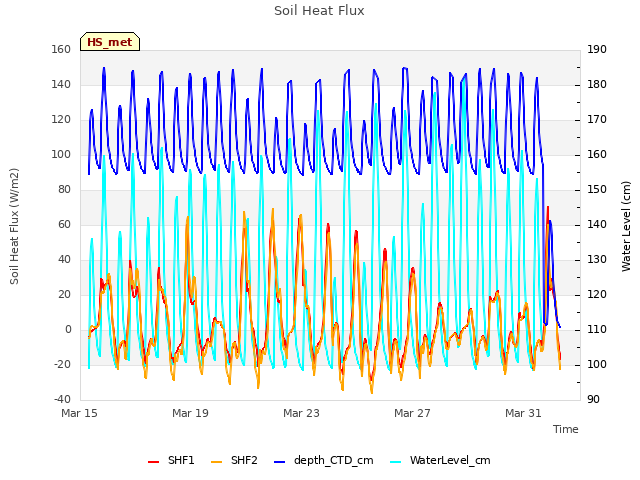Click the Mar 19 x-axis tick label
Image resolution: width=640 pixels, height=480 pixels.
[190, 413]
